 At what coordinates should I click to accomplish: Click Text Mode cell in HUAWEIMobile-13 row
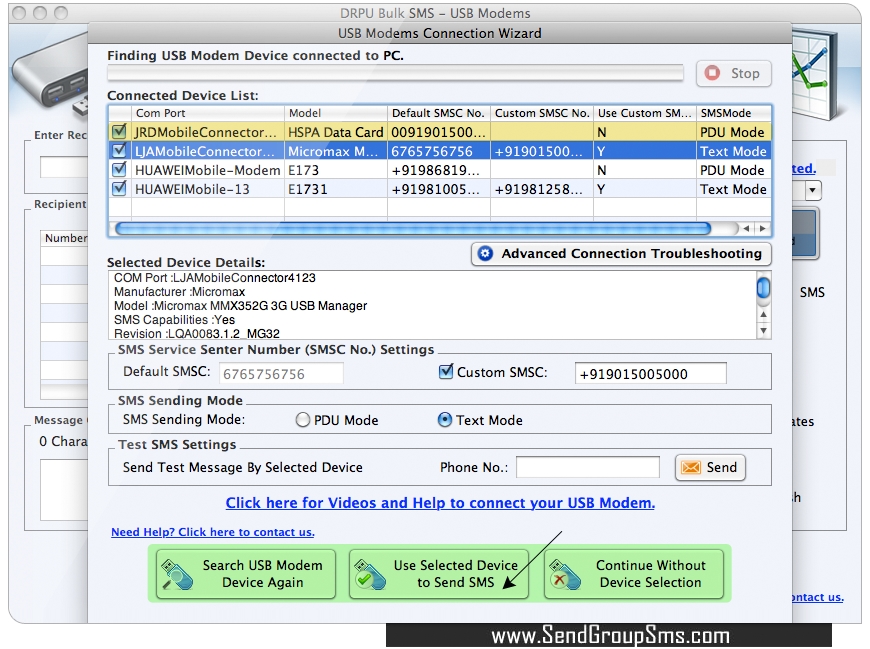click(x=733, y=189)
